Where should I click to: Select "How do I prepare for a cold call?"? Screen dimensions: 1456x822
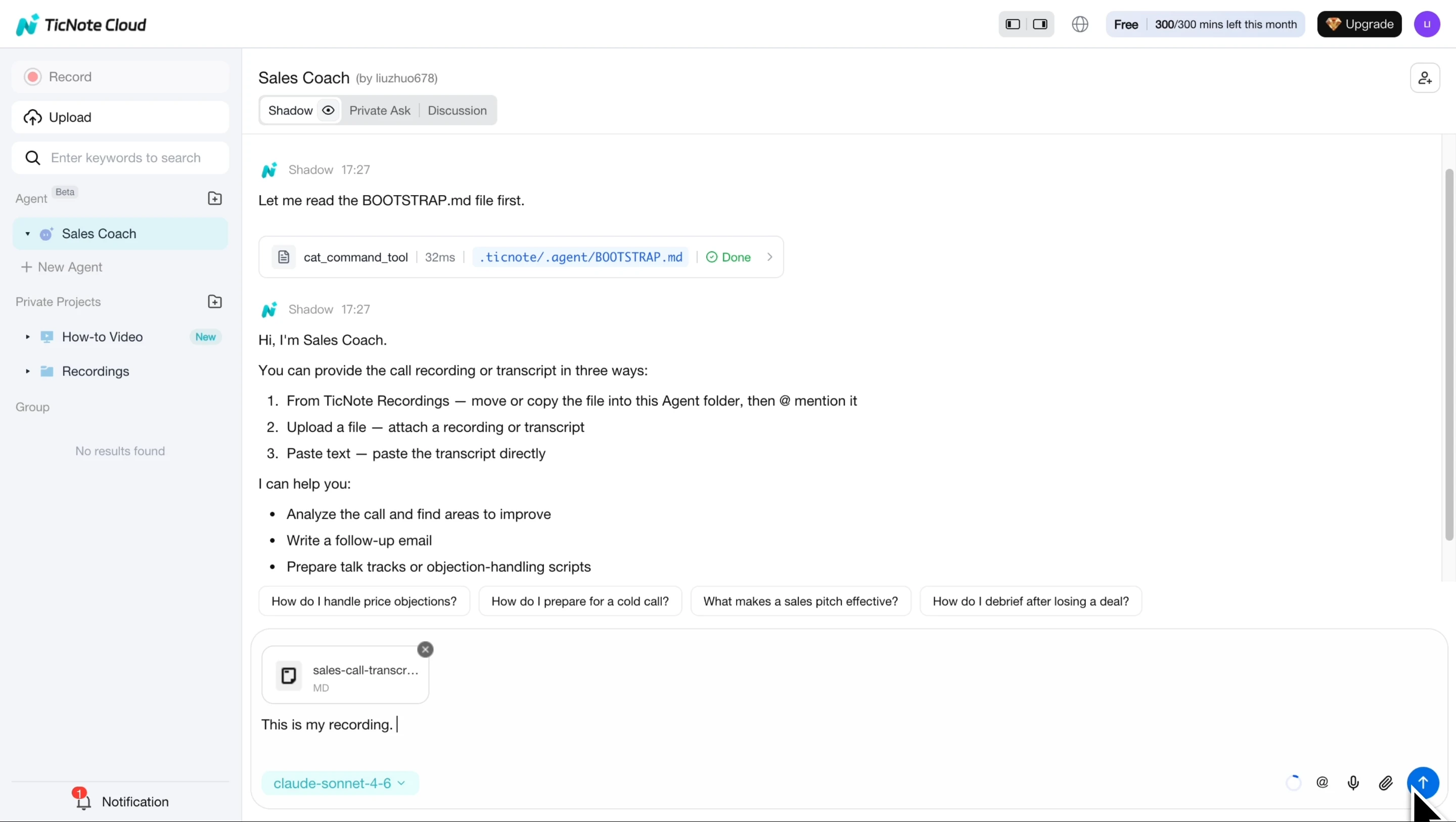tap(580, 602)
